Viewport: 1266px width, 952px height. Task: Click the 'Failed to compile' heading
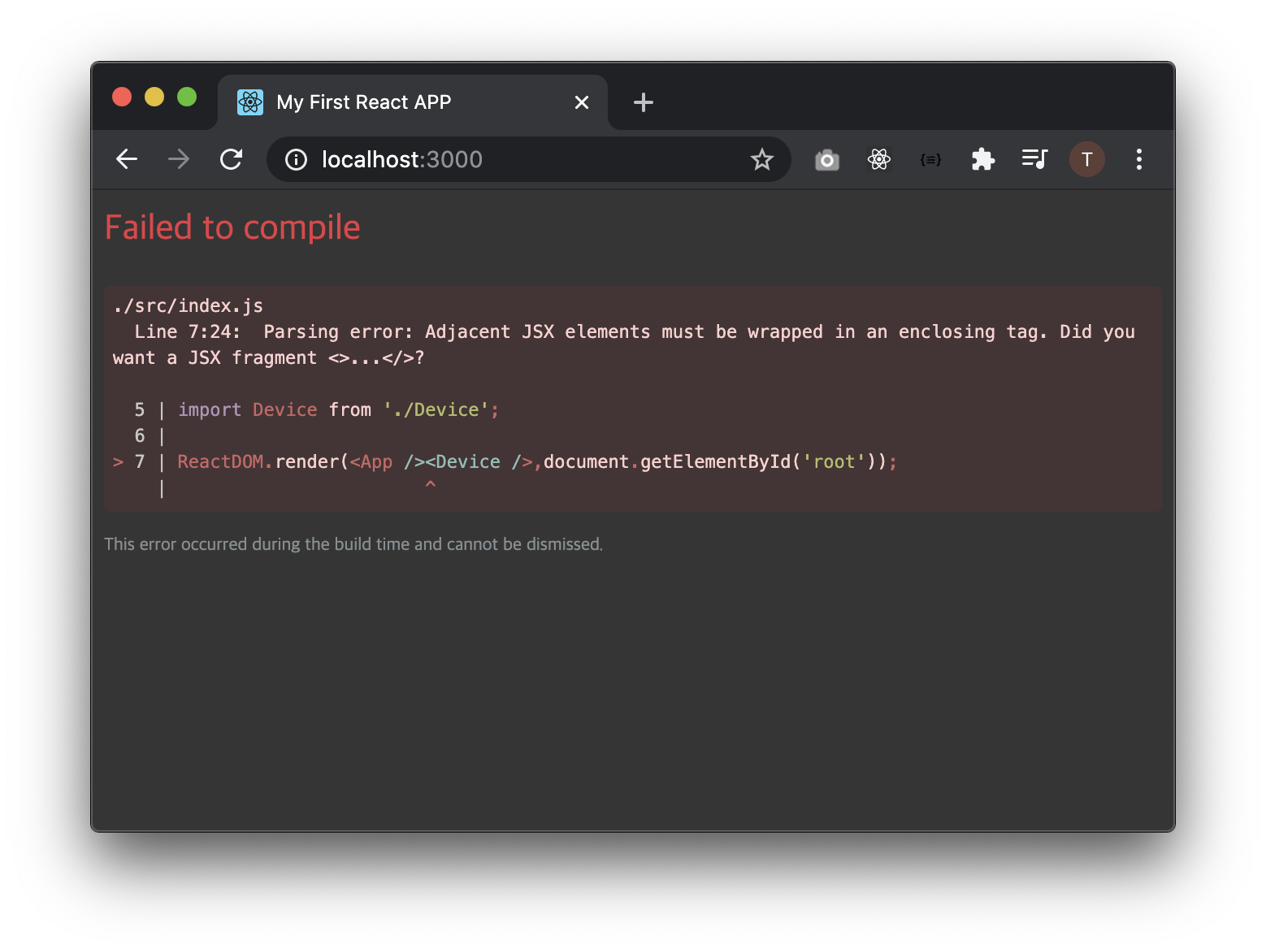tap(232, 227)
